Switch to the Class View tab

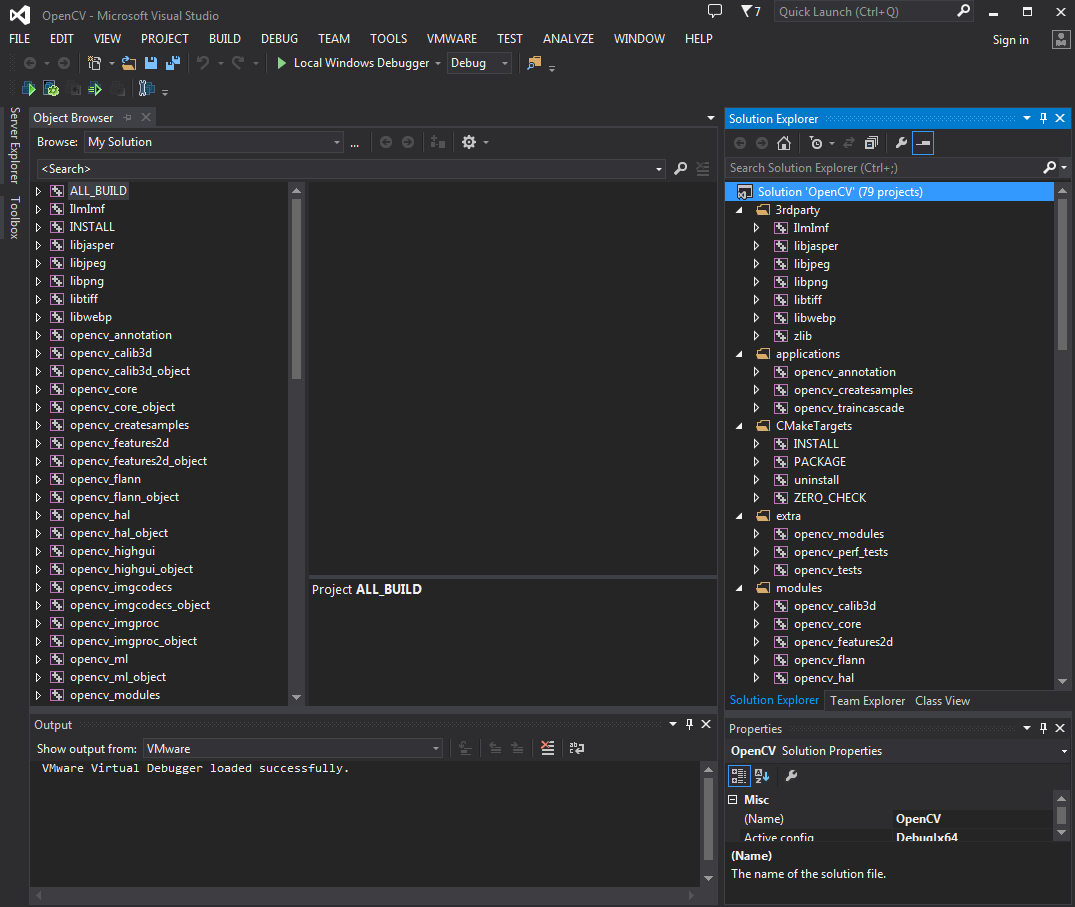click(x=942, y=701)
